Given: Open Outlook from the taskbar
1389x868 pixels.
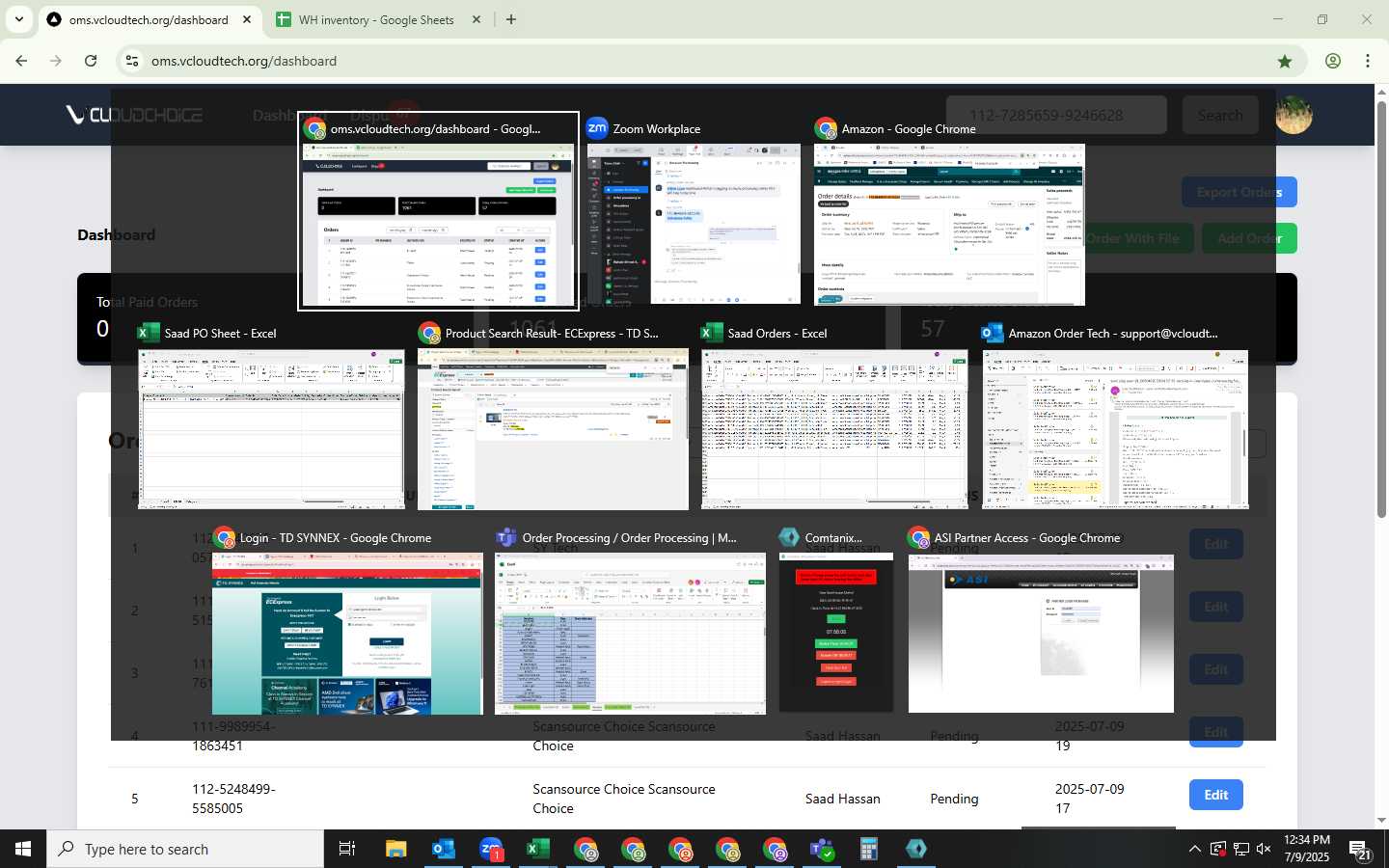Looking at the screenshot, I should [444, 849].
